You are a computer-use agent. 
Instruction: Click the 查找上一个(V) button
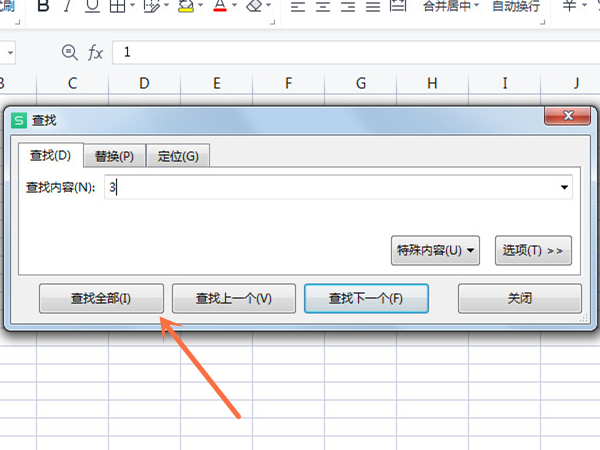pyautogui.click(x=233, y=298)
